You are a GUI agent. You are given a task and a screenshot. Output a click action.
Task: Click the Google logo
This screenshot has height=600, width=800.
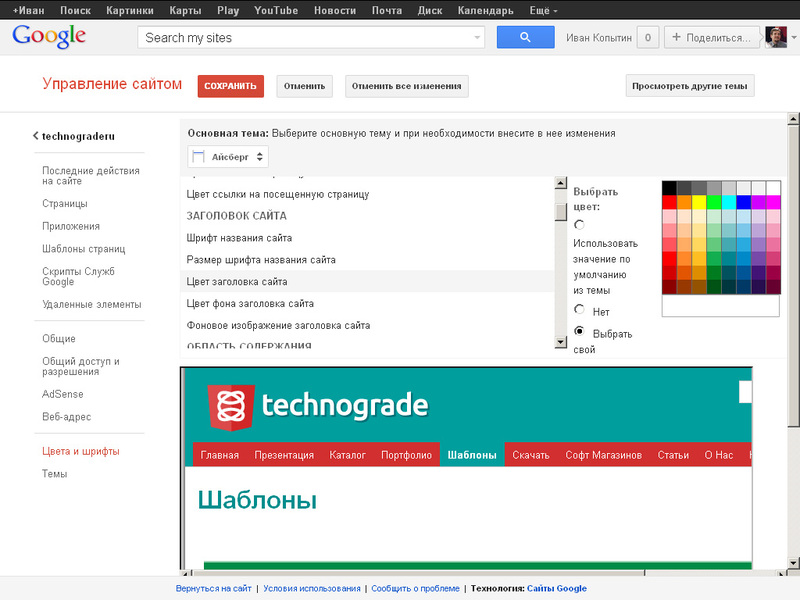pyautogui.click(x=49, y=37)
